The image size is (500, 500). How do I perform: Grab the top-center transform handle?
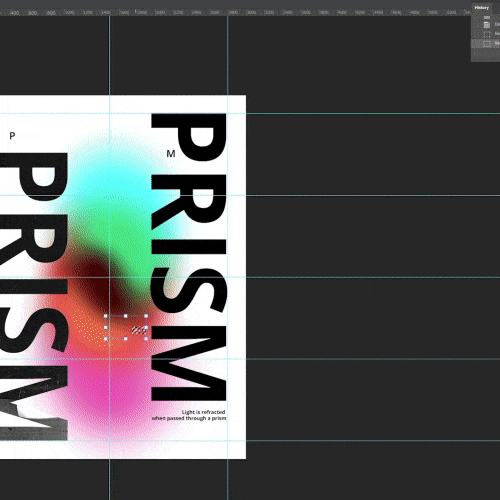click(x=126, y=316)
